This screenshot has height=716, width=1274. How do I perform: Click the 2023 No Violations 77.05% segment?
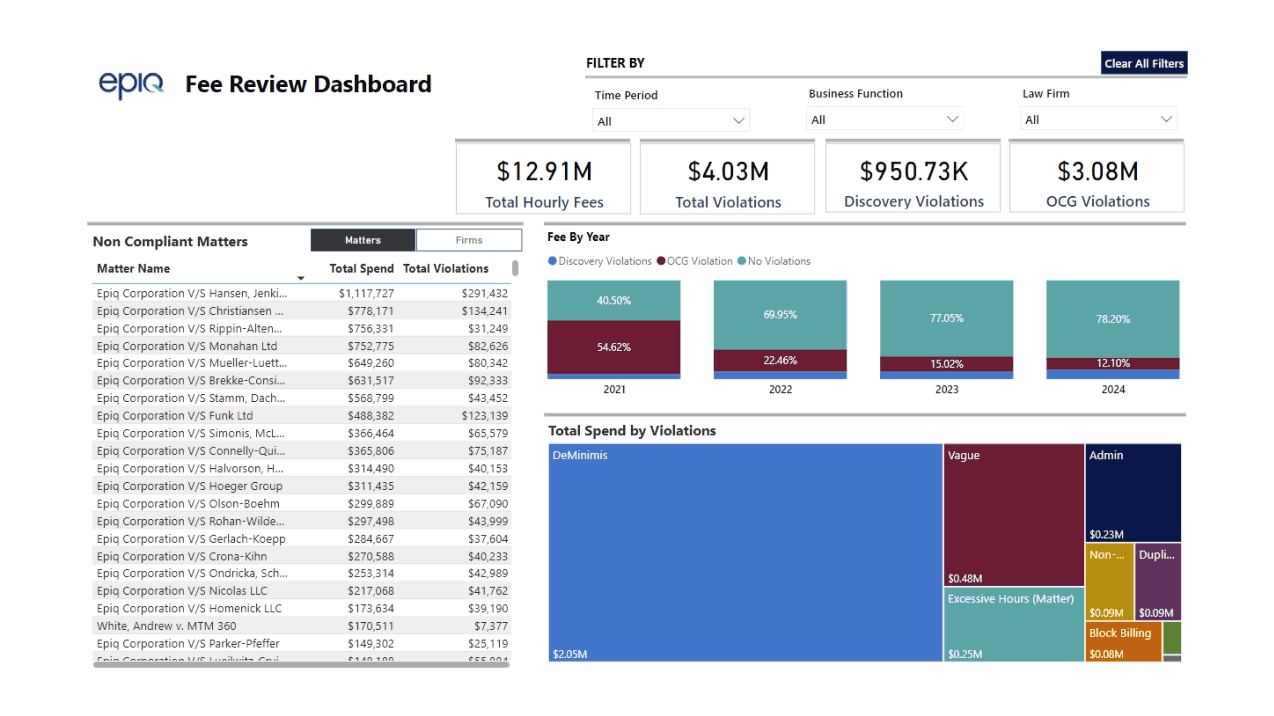coord(946,318)
